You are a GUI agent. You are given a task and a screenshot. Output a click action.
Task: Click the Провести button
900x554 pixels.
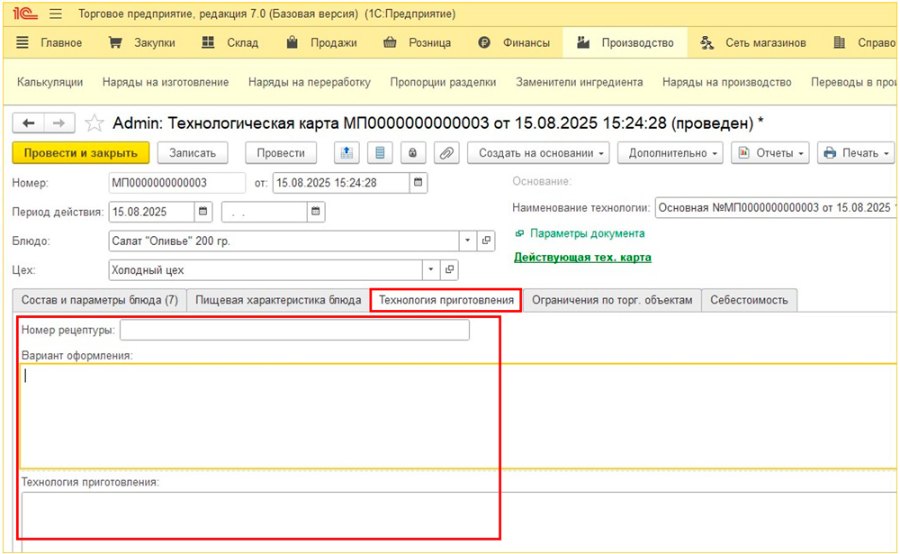(281, 153)
